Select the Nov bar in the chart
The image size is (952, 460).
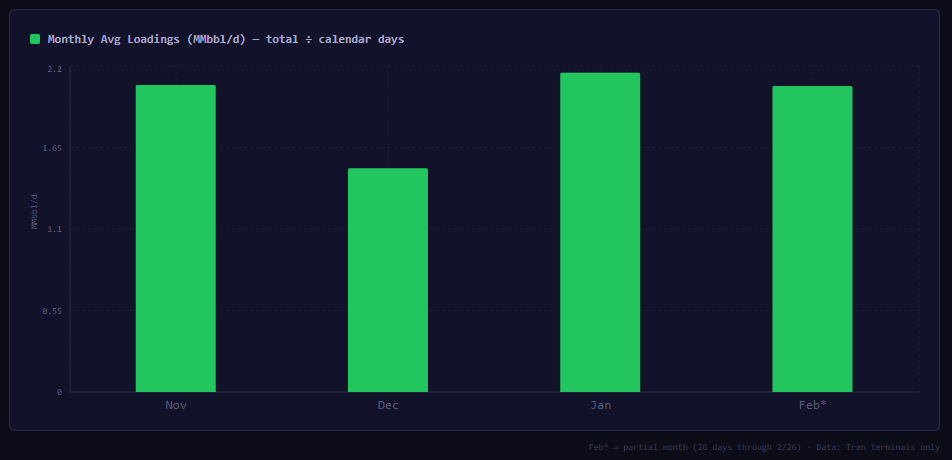tap(176, 238)
